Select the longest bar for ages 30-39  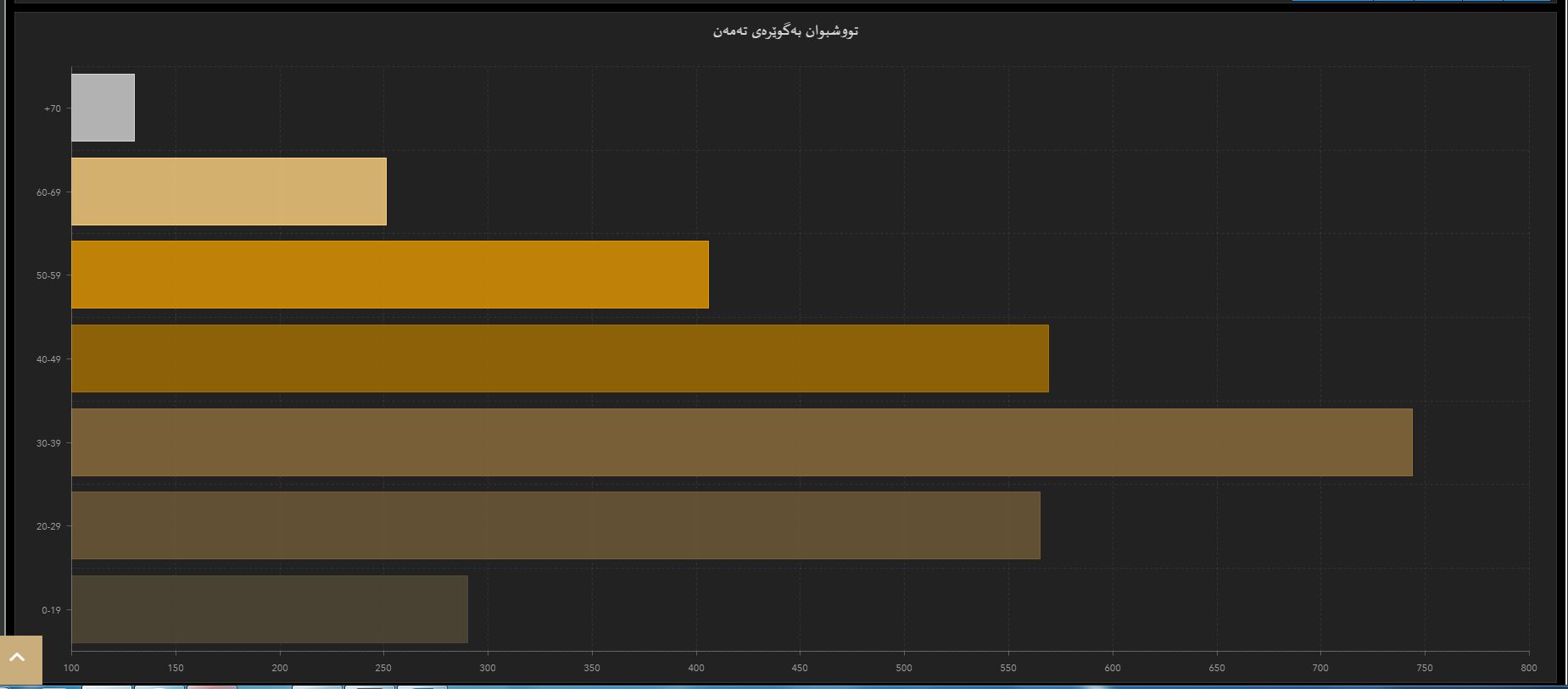pyautogui.click(x=742, y=442)
